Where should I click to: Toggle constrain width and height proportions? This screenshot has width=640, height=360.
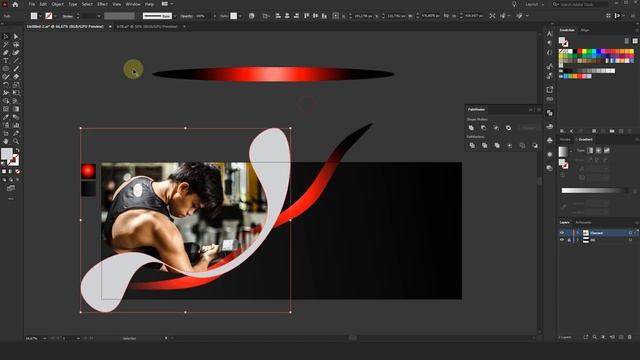[446, 16]
